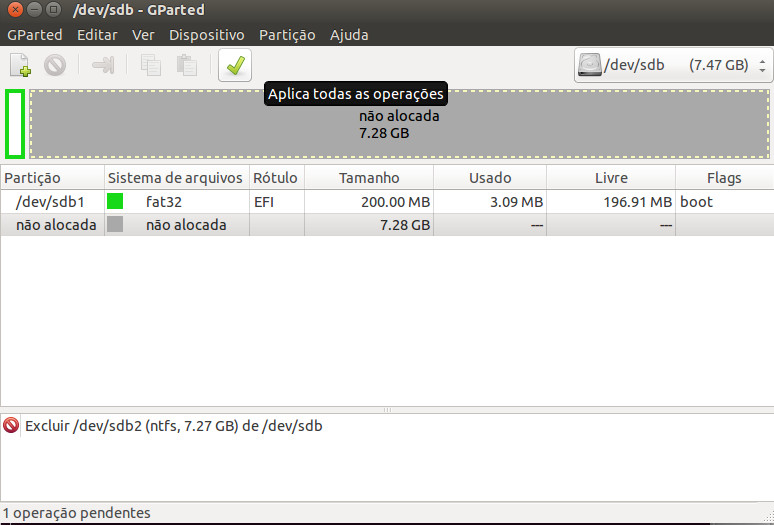Viewport: 774px width, 525px height.
Task: Click the delete partition toolbar icon
Action: click(x=55, y=65)
